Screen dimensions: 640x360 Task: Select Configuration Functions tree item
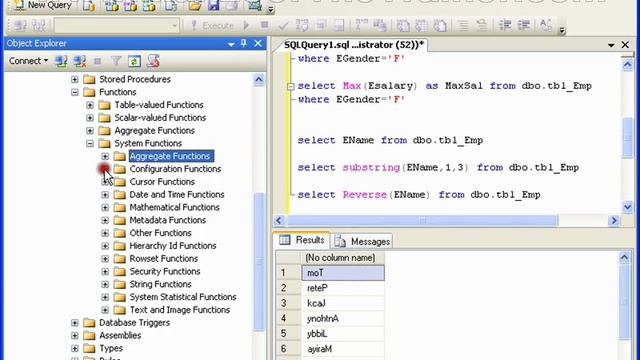(x=175, y=169)
